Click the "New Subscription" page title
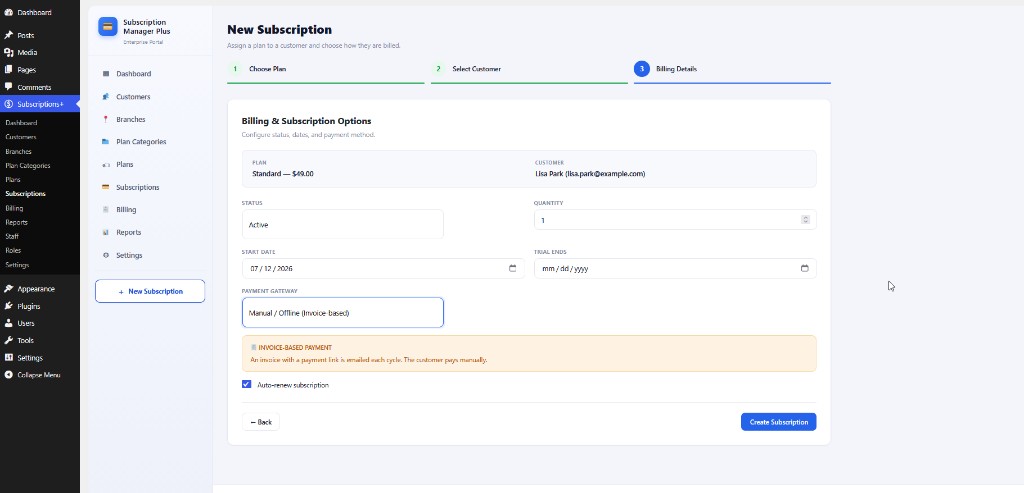 click(280, 29)
